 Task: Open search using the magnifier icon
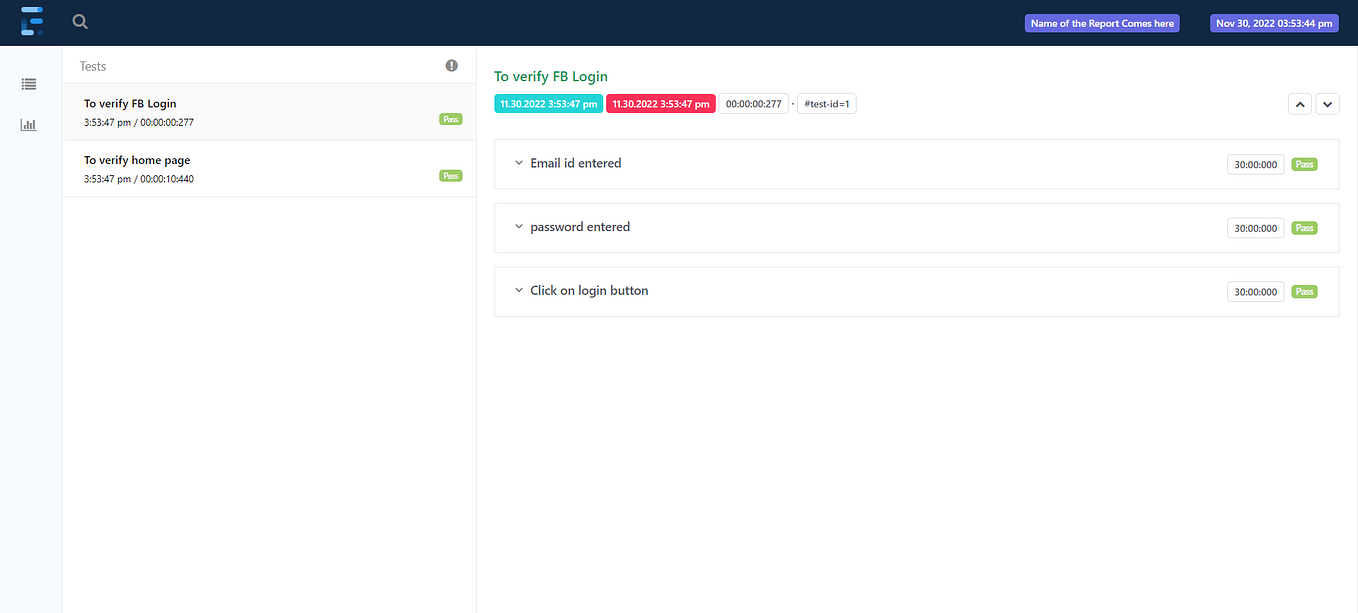[x=79, y=21]
